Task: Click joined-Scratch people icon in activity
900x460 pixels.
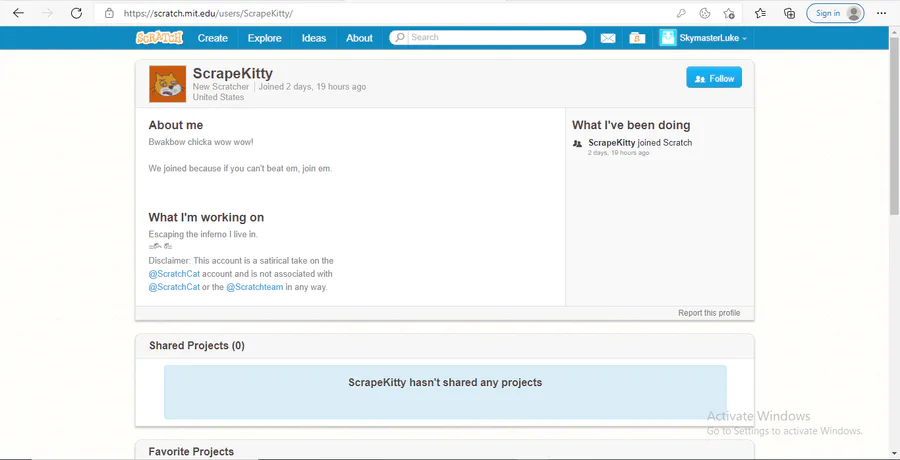Action: tap(577, 144)
